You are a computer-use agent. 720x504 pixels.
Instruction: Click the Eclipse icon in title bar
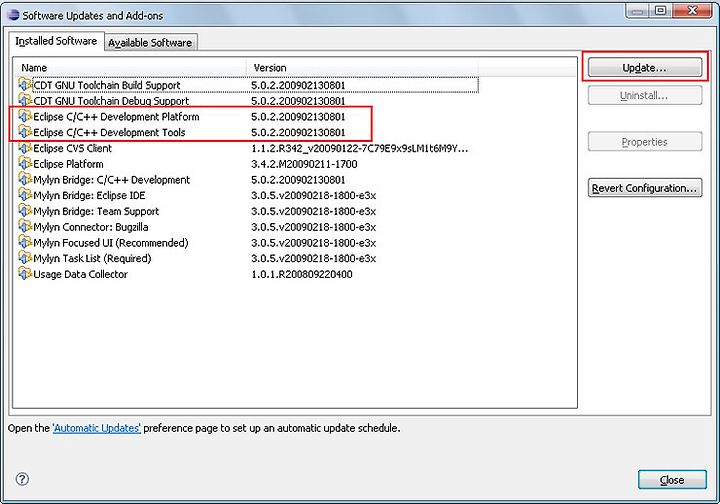coord(14,15)
